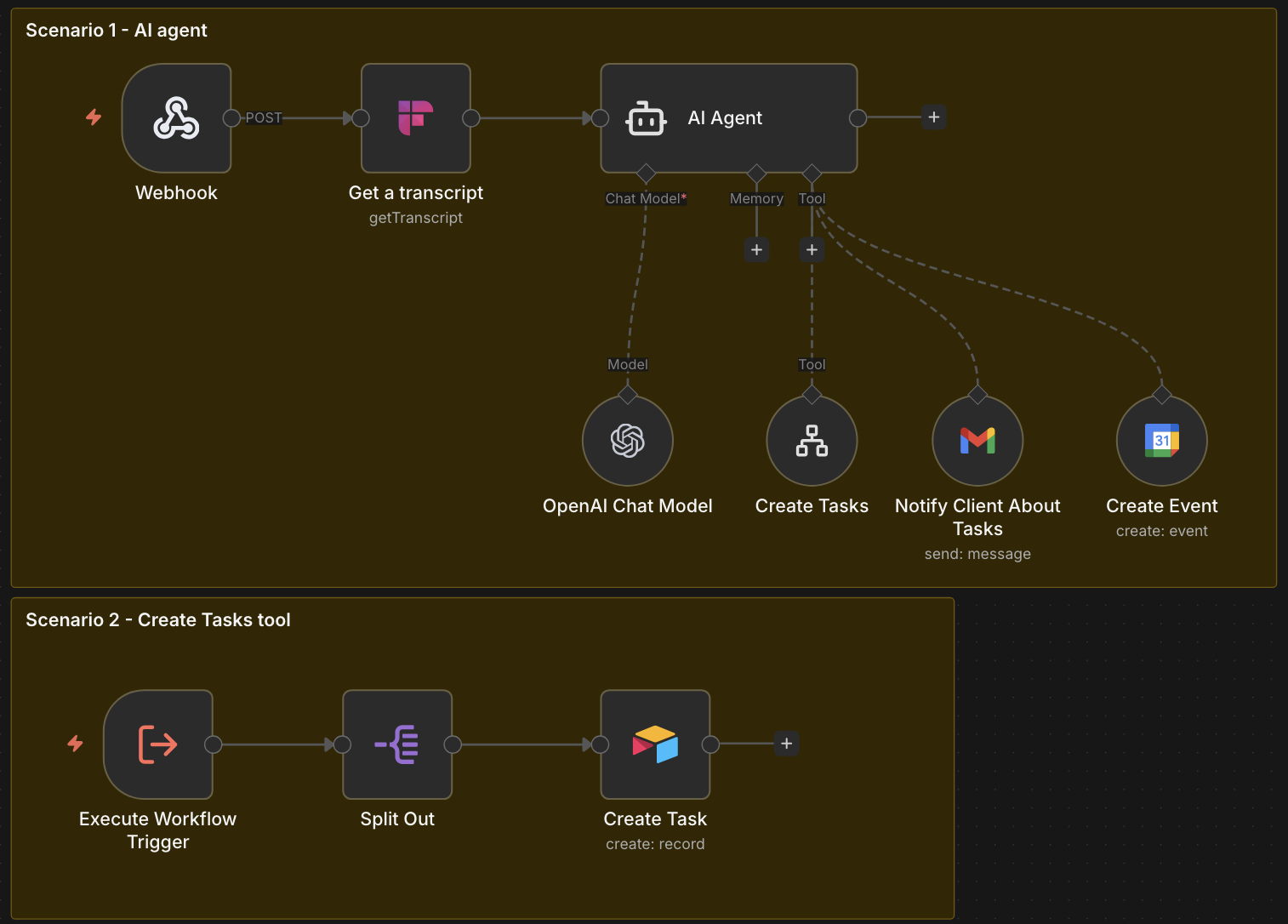
Task: Click the 'Split Out' node label
Action: click(x=397, y=819)
